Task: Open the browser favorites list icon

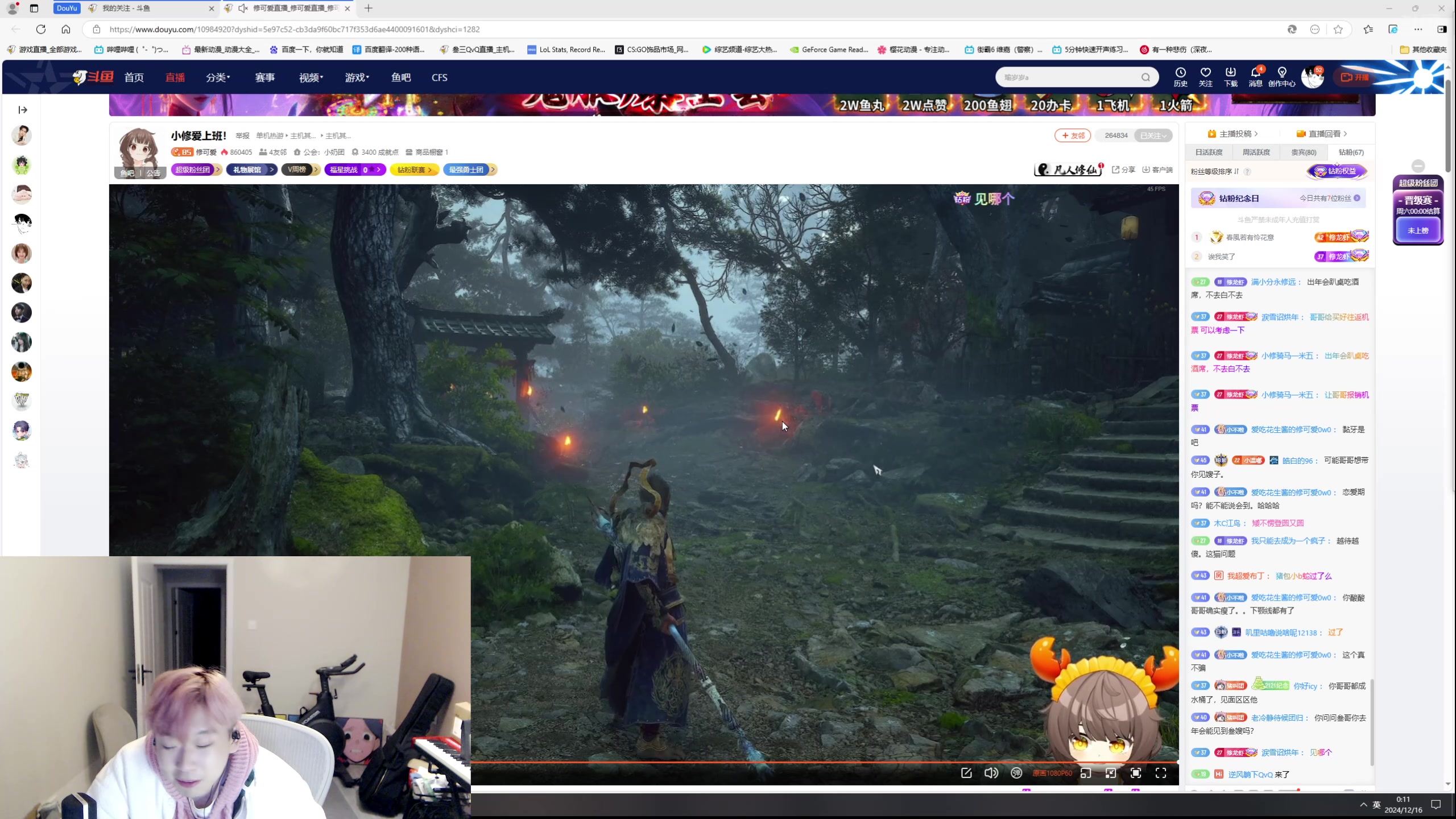Action: 1368,29
